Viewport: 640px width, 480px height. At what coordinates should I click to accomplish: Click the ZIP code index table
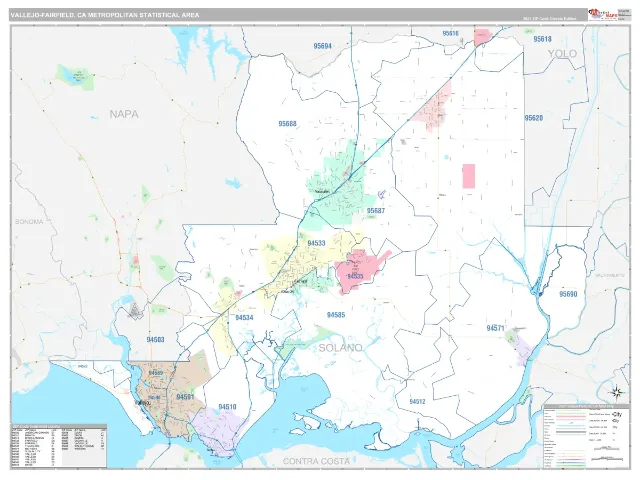(x=59, y=447)
